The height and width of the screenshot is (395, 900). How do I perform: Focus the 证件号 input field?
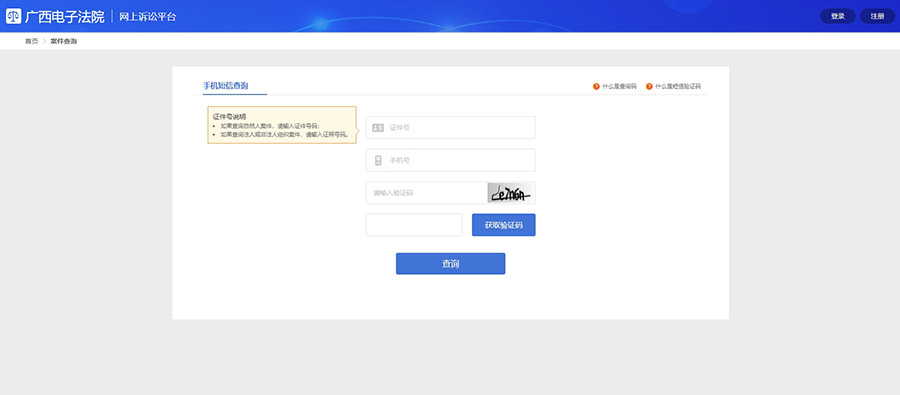point(451,127)
